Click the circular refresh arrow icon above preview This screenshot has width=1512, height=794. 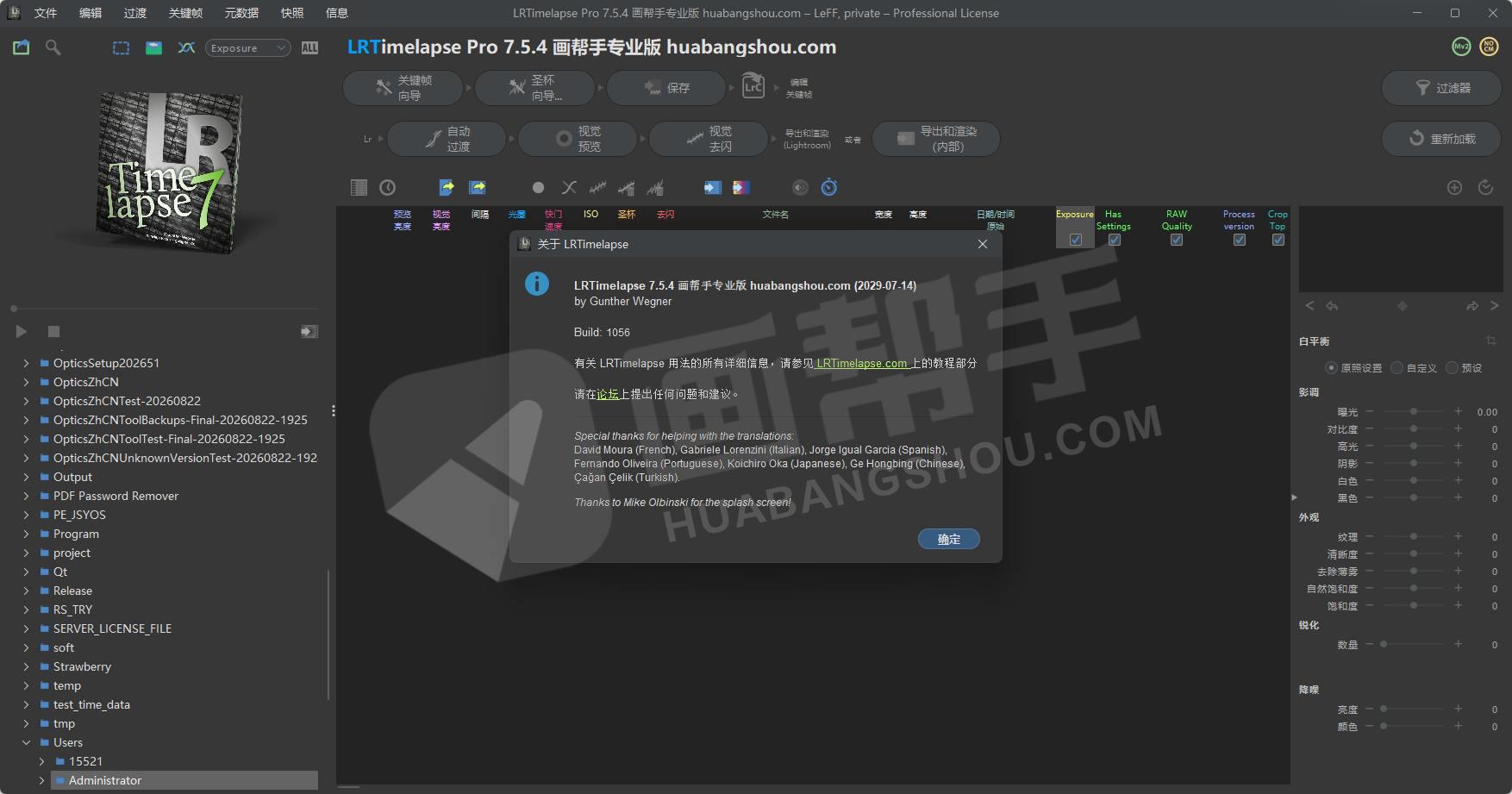point(1485,187)
